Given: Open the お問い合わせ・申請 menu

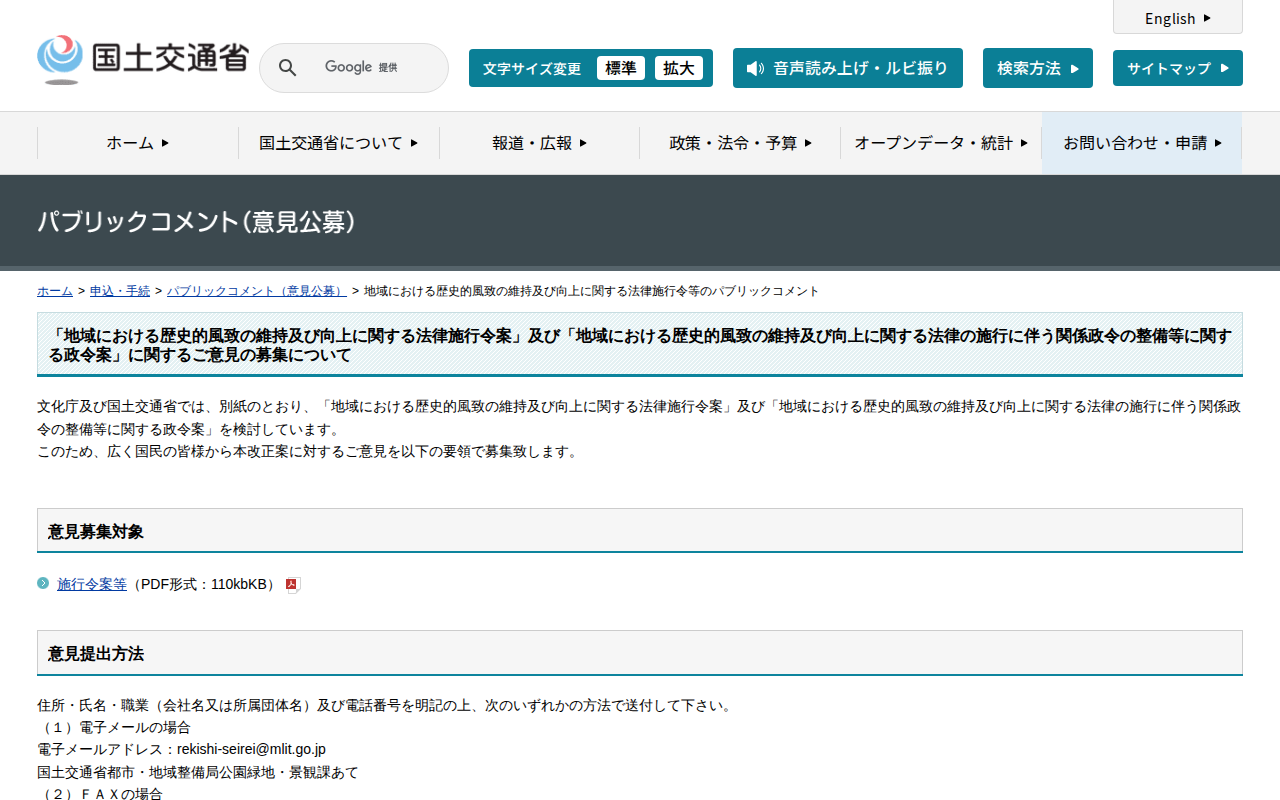Looking at the screenshot, I should click(1142, 143).
